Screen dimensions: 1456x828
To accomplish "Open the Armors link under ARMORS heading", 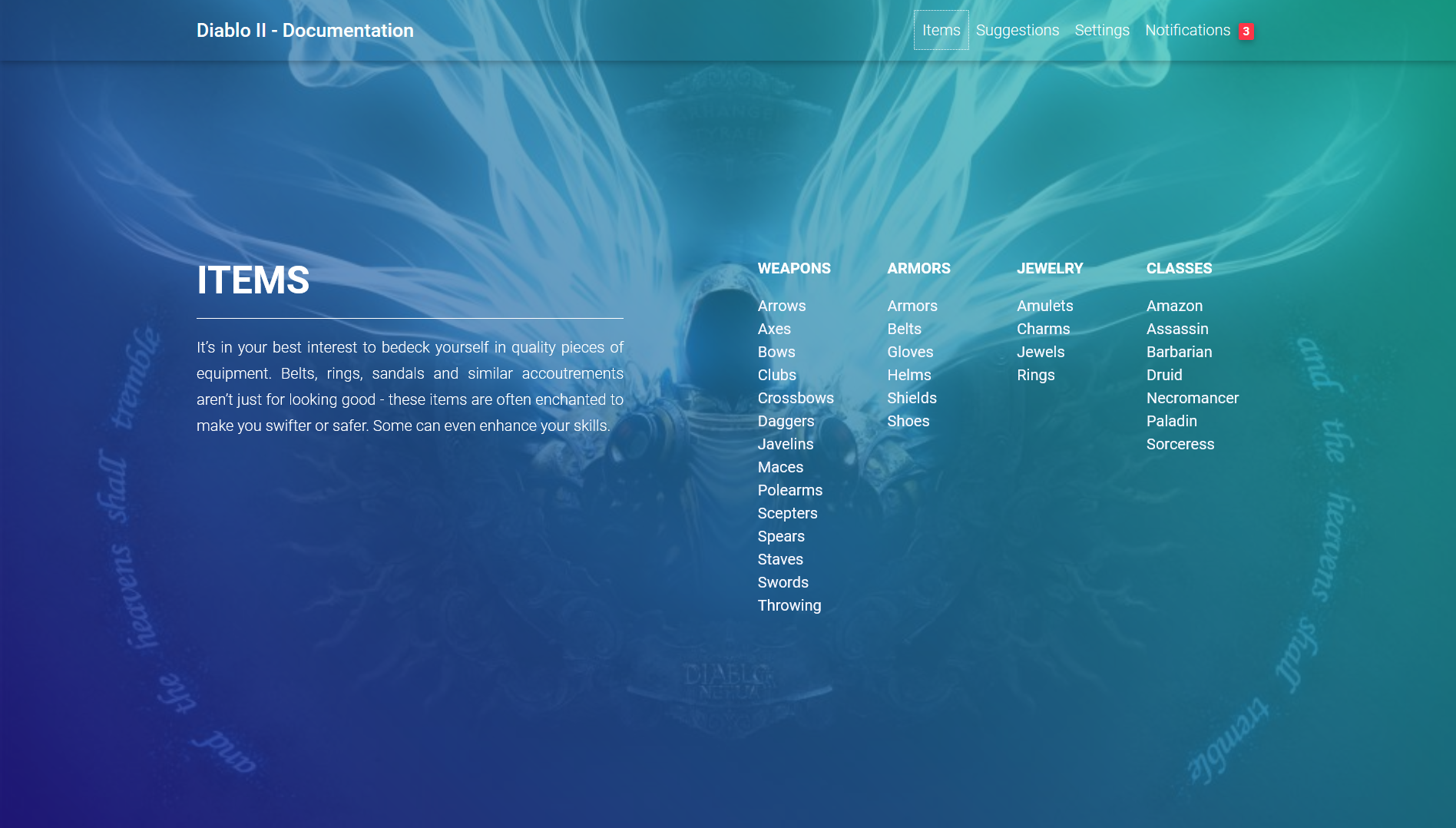I will click(x=912, y=306).
